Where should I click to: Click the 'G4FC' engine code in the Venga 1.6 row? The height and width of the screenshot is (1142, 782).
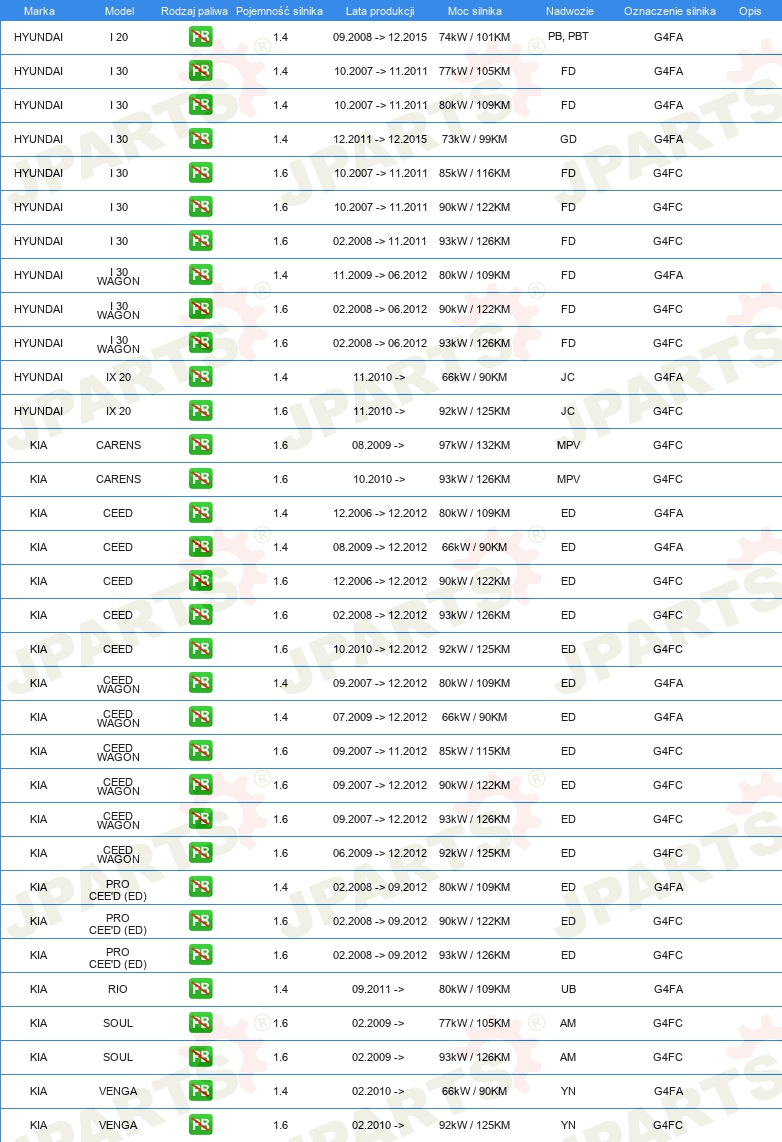(668, 1125)
